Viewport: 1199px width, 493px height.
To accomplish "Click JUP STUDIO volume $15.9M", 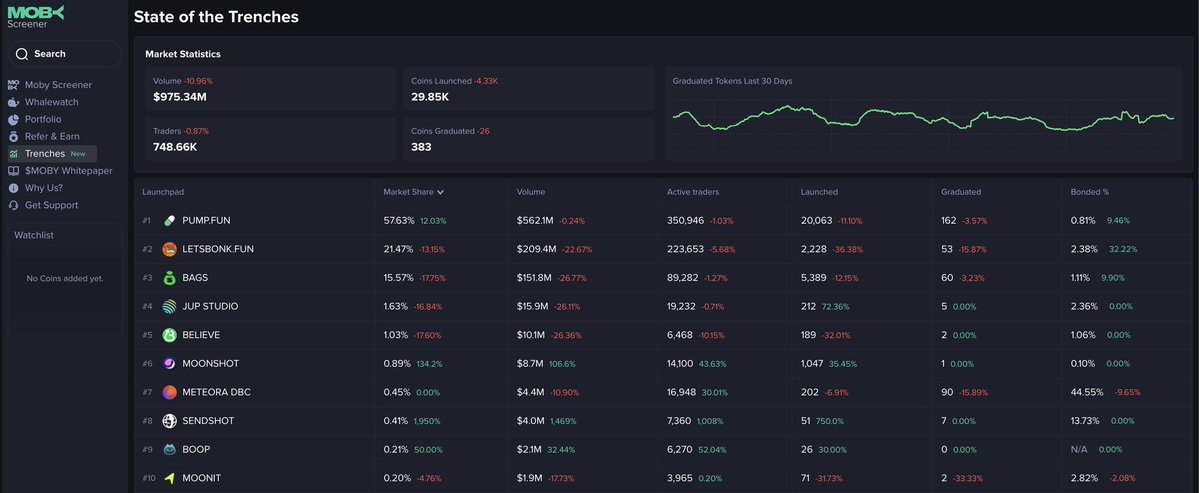I will 532,307.
